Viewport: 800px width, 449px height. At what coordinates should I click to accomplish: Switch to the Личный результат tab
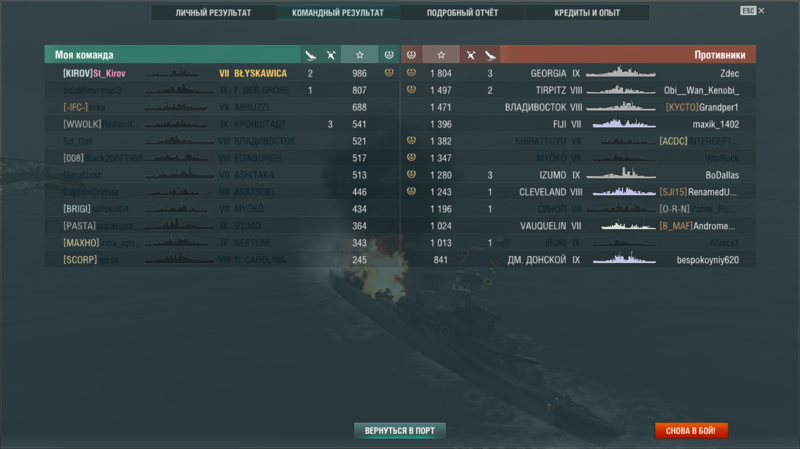tap(213, 13)
